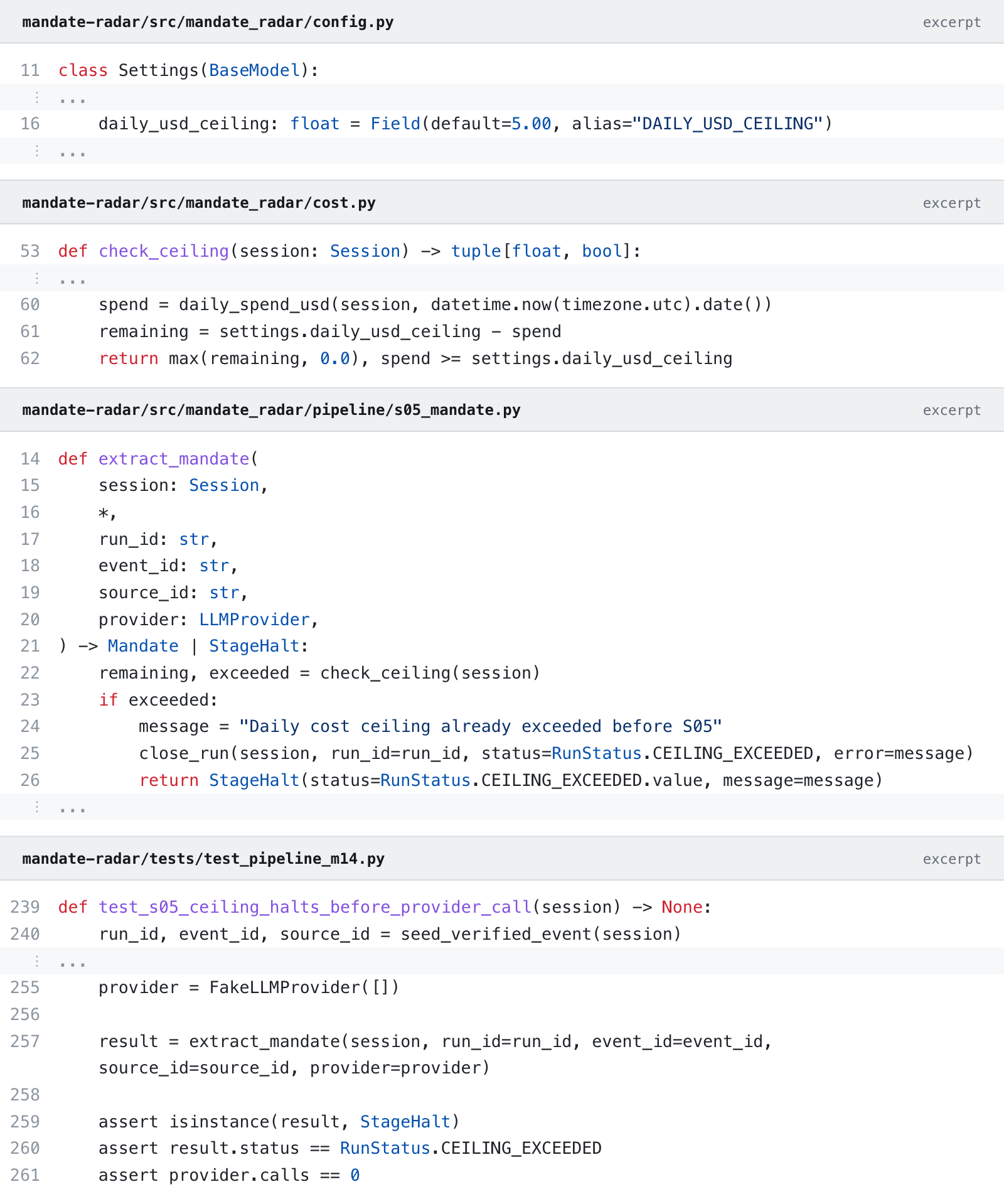
Task: Click the close_run call on line 25
Action: tap(184, 753)
